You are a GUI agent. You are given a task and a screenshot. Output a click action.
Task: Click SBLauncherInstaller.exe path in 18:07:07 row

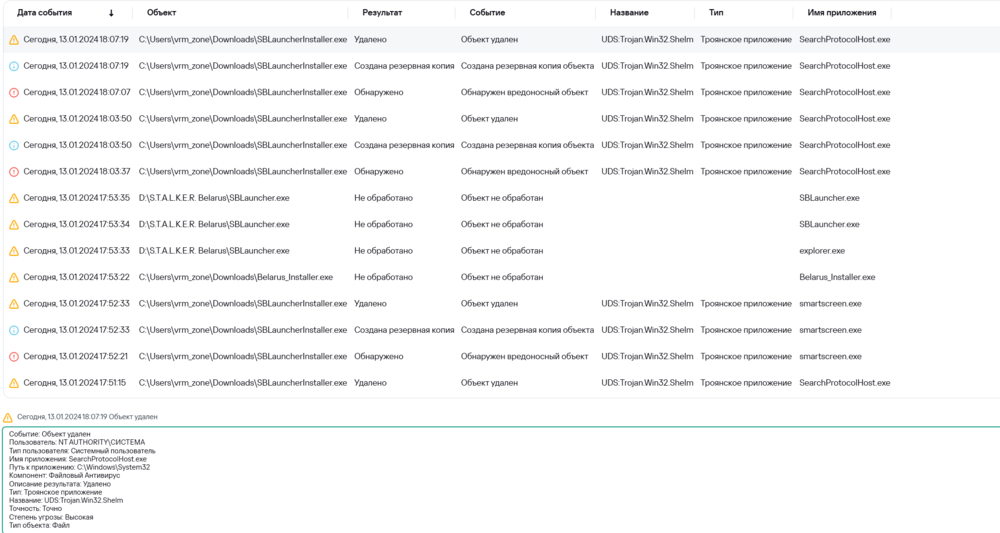tap(242, 92)
